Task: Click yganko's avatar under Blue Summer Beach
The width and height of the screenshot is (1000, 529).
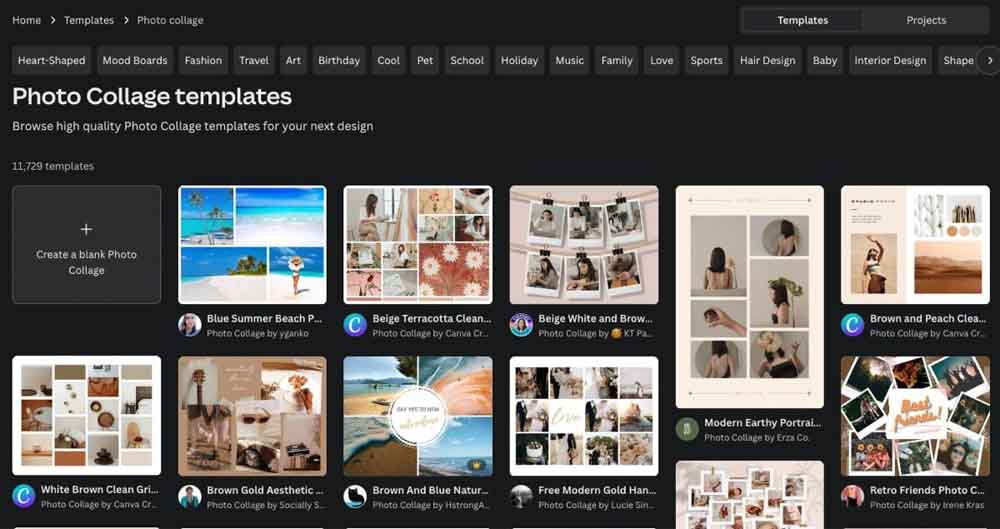Action: tap(189, 325)
